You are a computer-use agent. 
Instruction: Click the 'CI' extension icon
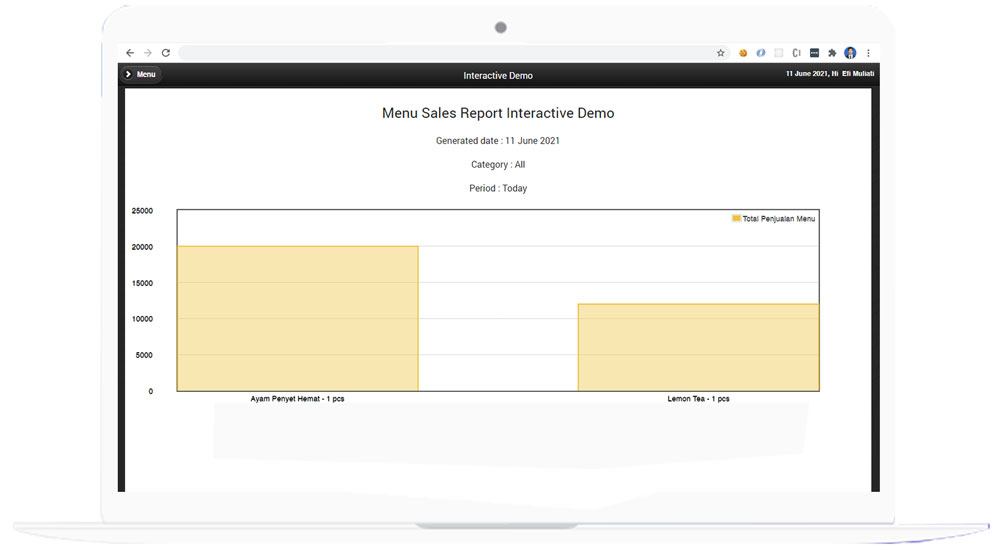(797, 53)
